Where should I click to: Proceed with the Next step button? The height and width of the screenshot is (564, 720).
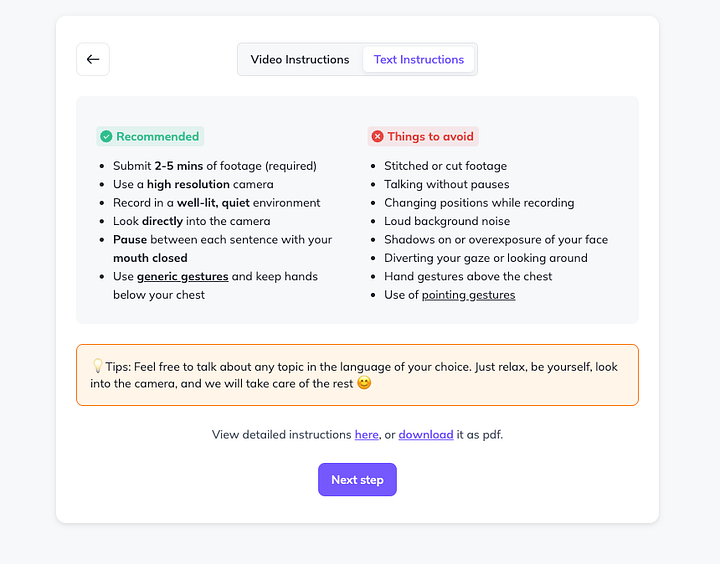357,479
